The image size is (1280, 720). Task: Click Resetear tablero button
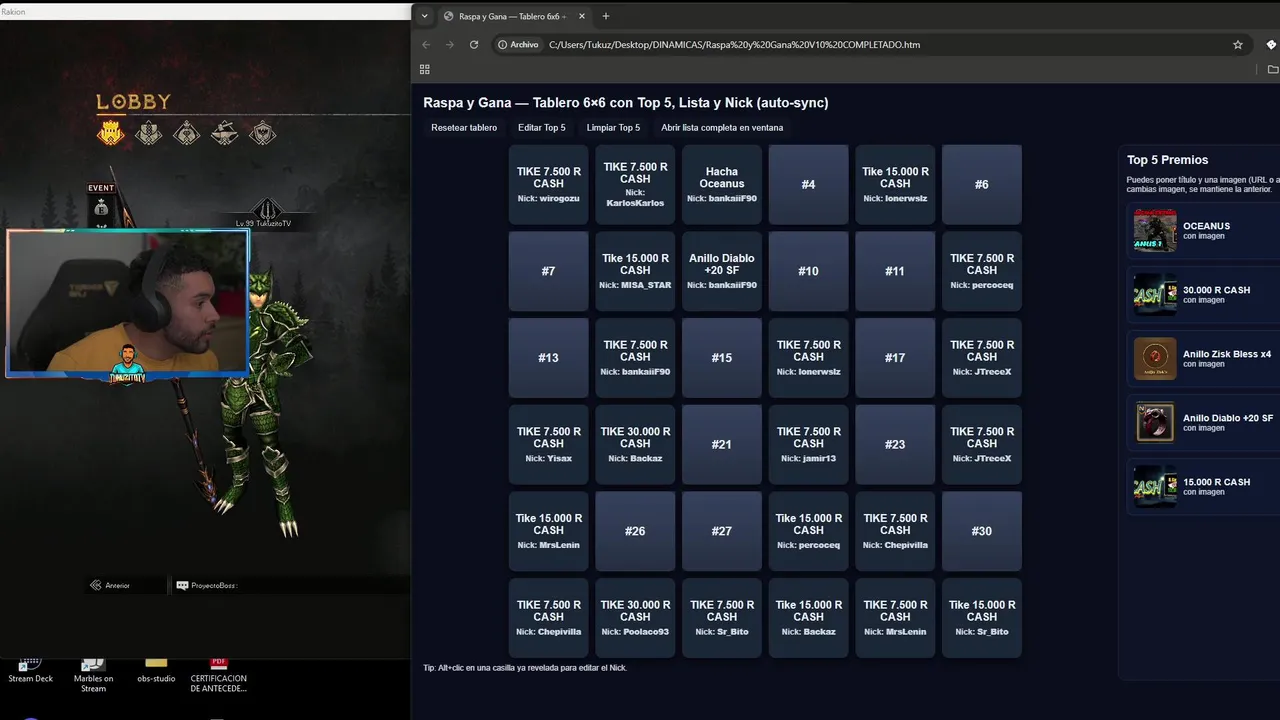click(x=464, y=128)
